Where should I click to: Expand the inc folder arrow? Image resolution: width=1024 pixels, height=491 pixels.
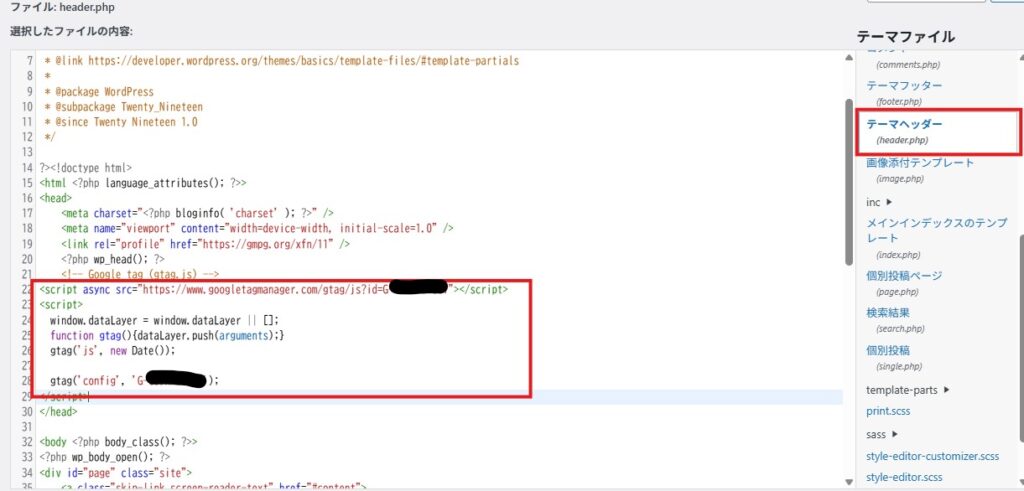pos(889,202)
